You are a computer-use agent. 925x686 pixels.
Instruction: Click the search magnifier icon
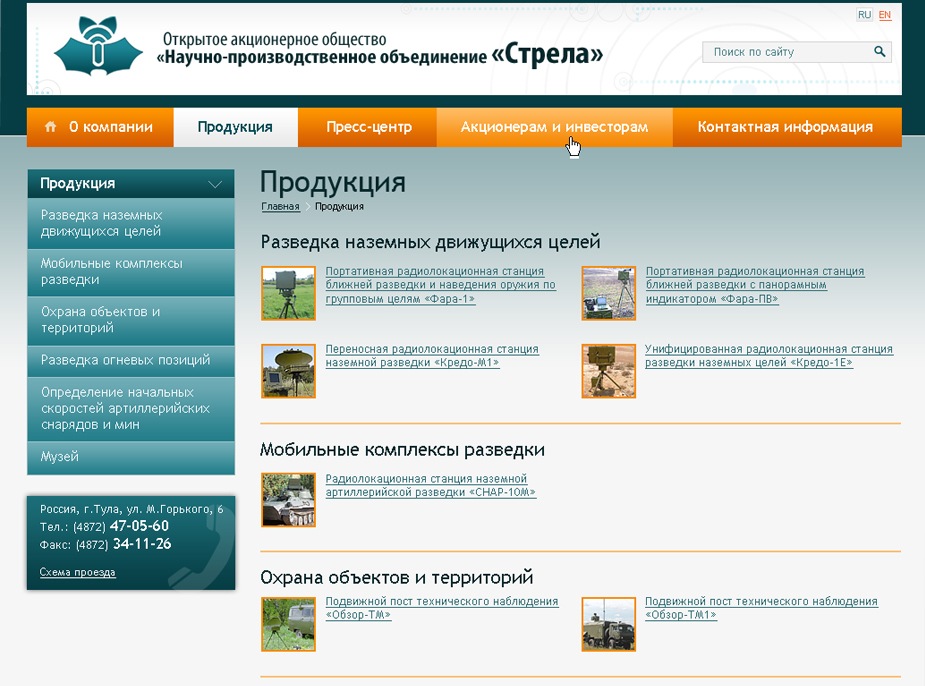(x=879, y=52)
